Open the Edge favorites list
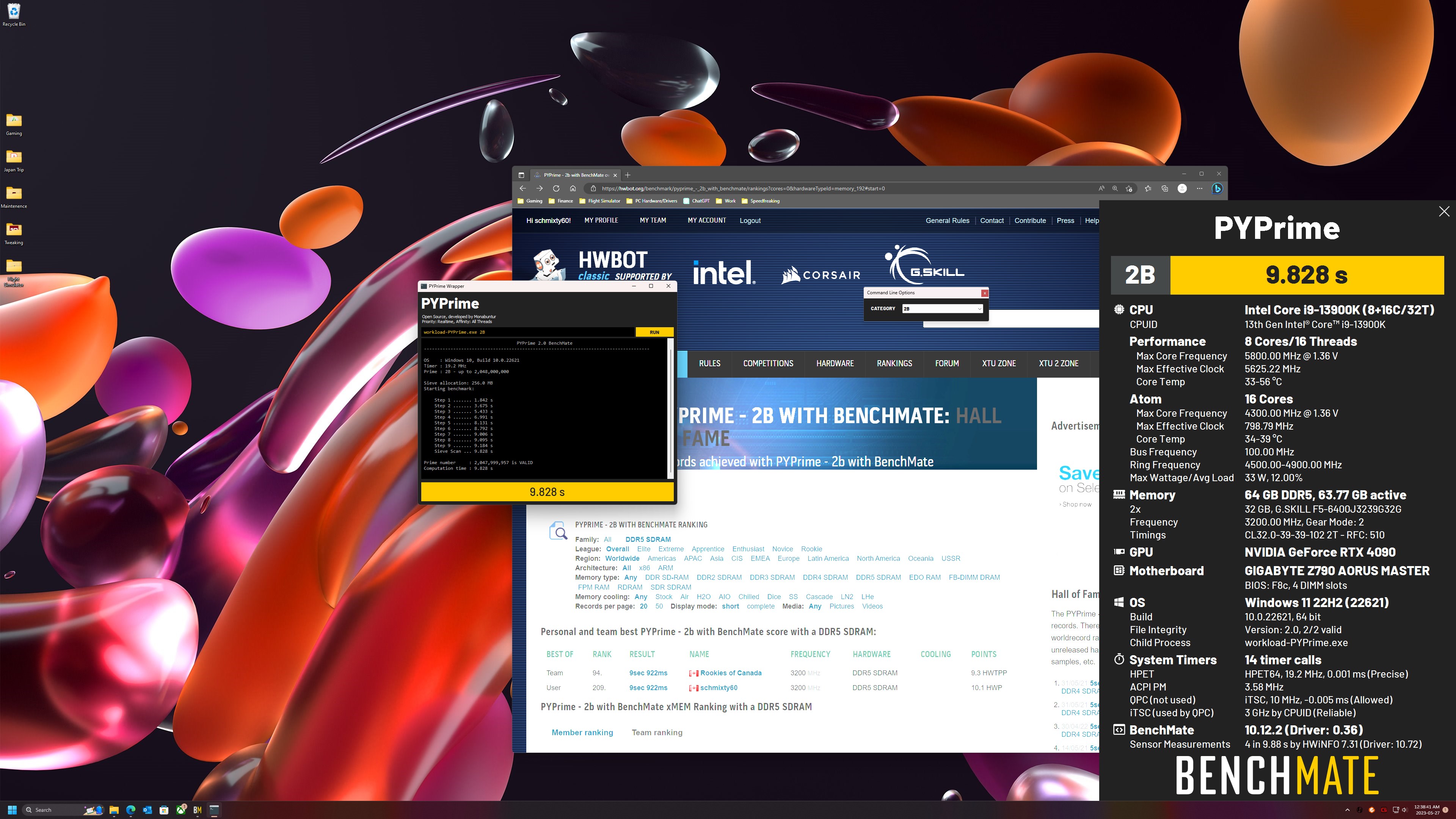 pos(1147,188)
